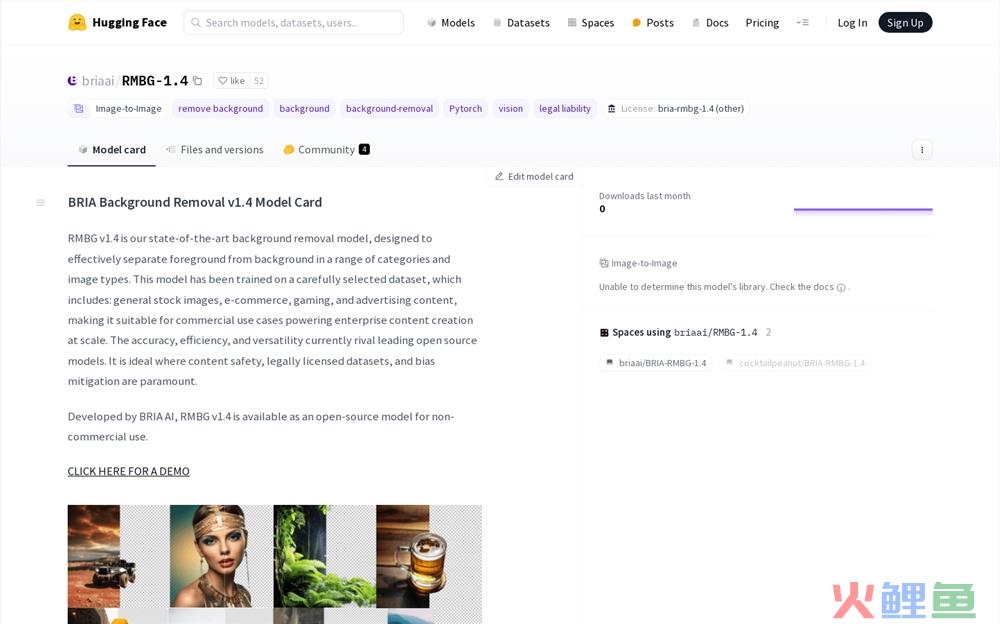The height and width of the screenshot is (624, 1000).
Task: Open the 'Check the docs' link
Action: (x=802, y=287)
